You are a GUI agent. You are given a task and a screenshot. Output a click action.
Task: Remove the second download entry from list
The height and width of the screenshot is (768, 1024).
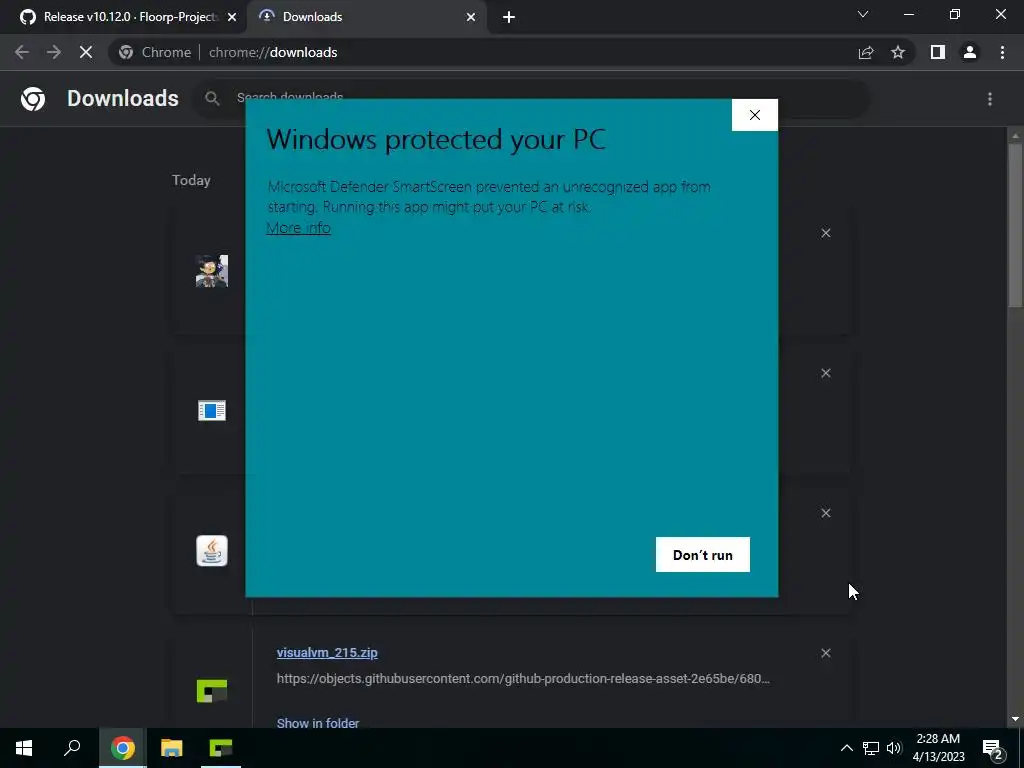825,373
